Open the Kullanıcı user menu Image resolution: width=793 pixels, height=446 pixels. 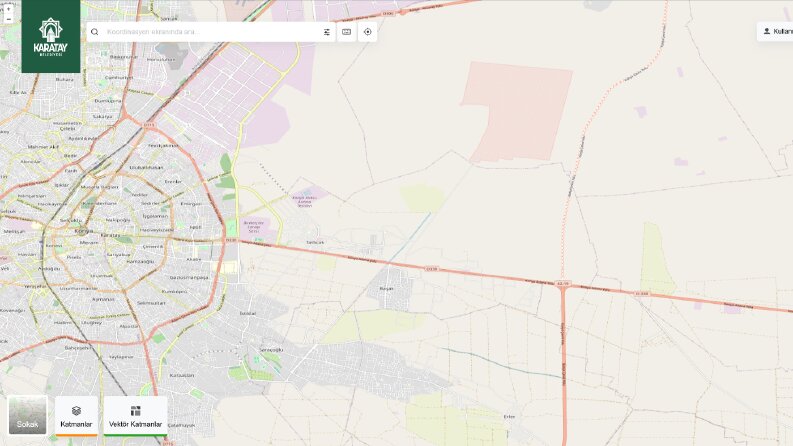pos(776,31)
